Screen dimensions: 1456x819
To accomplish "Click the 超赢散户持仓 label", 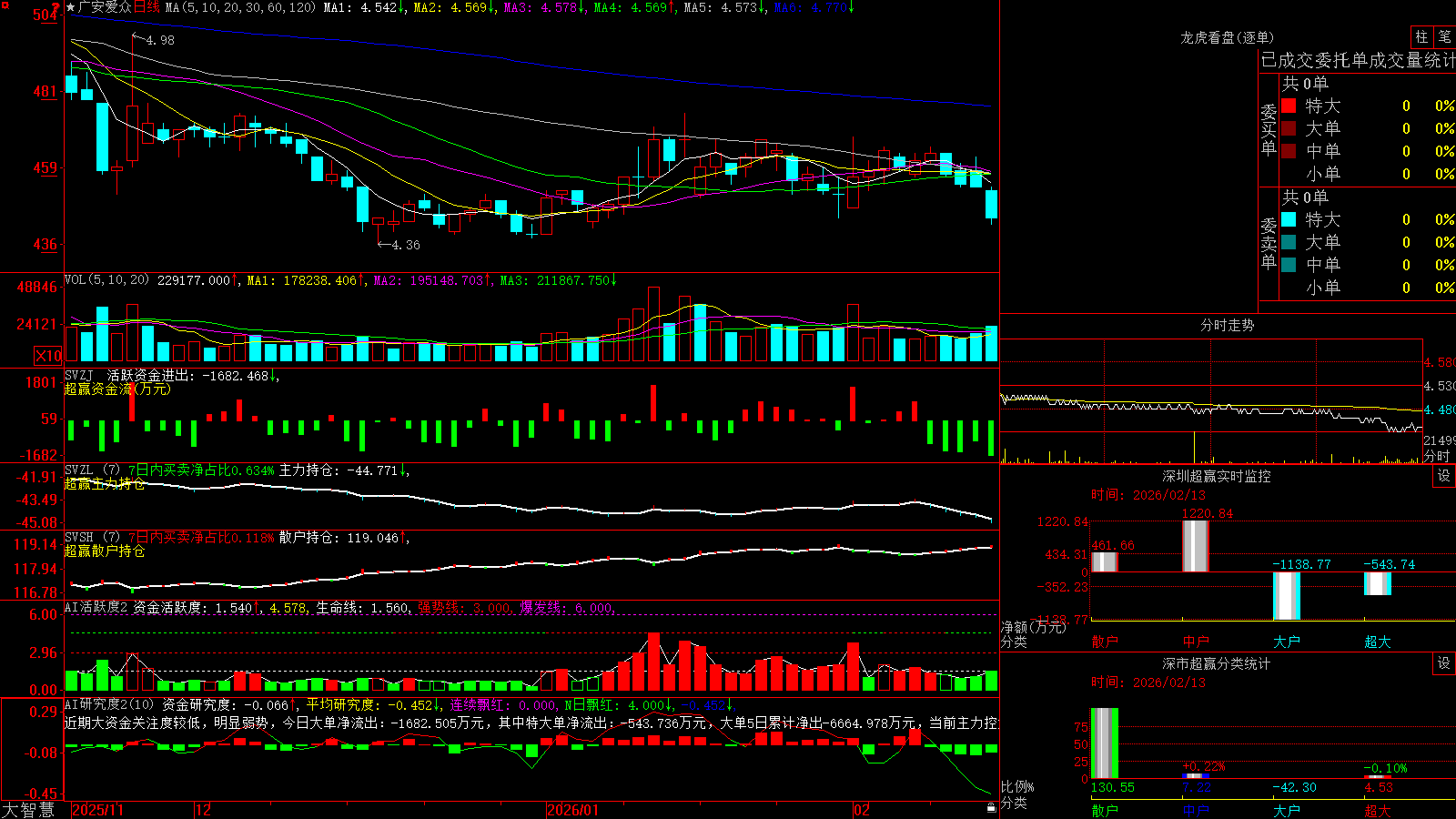I will [105, 551].
